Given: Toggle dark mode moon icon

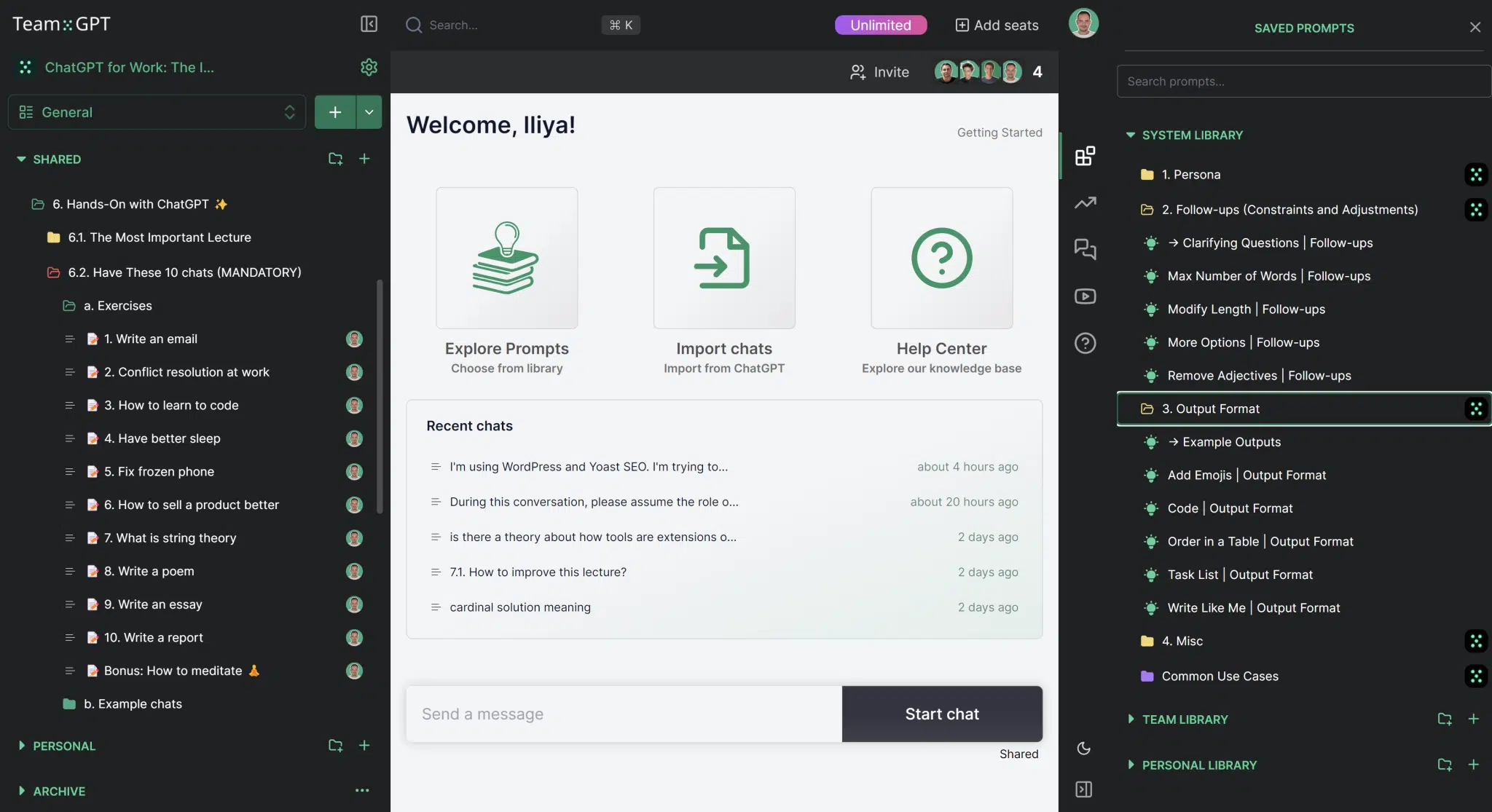Looking at the screenshot, I should pos(1083,749).
